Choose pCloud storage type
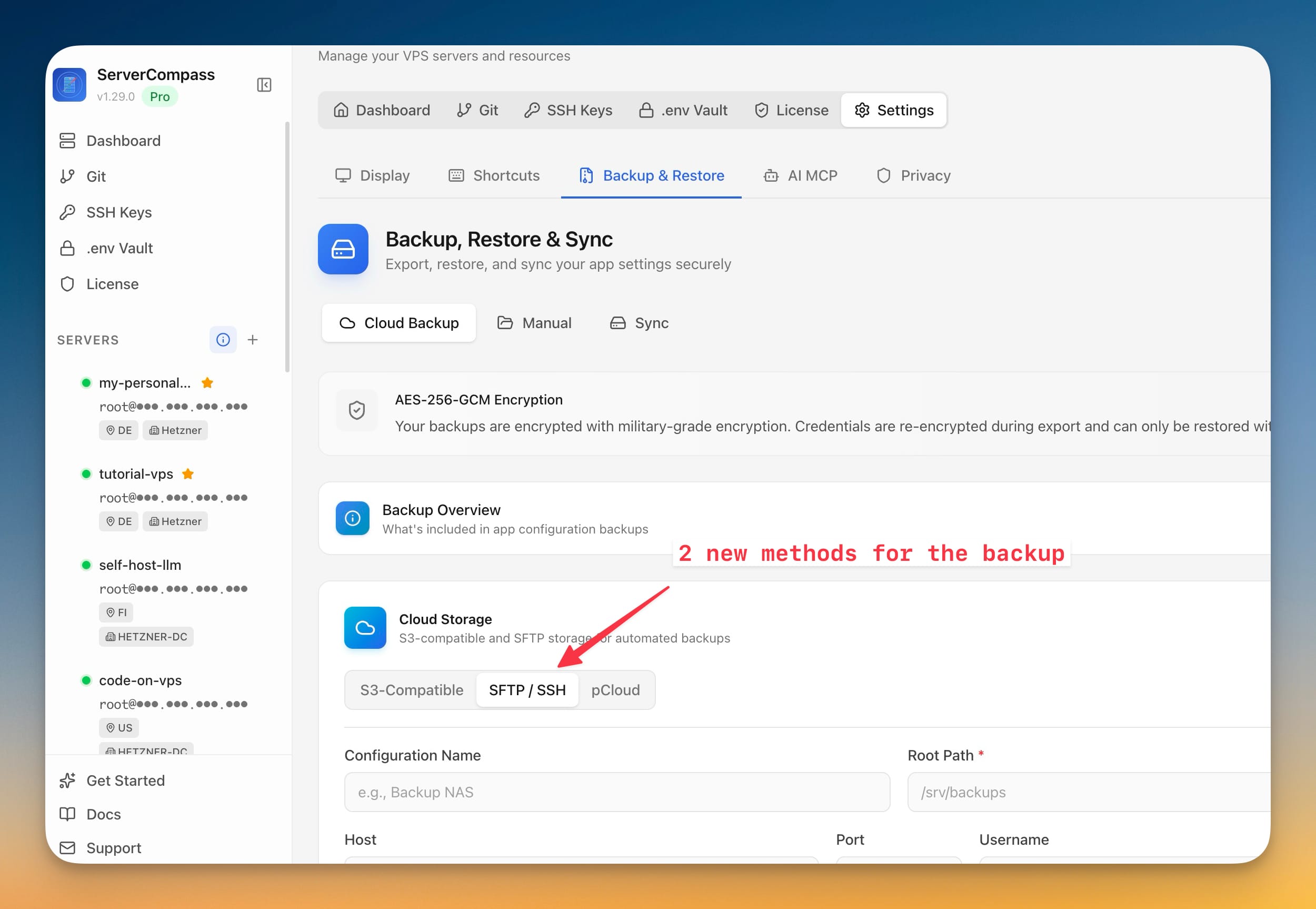 click(615, 690)
